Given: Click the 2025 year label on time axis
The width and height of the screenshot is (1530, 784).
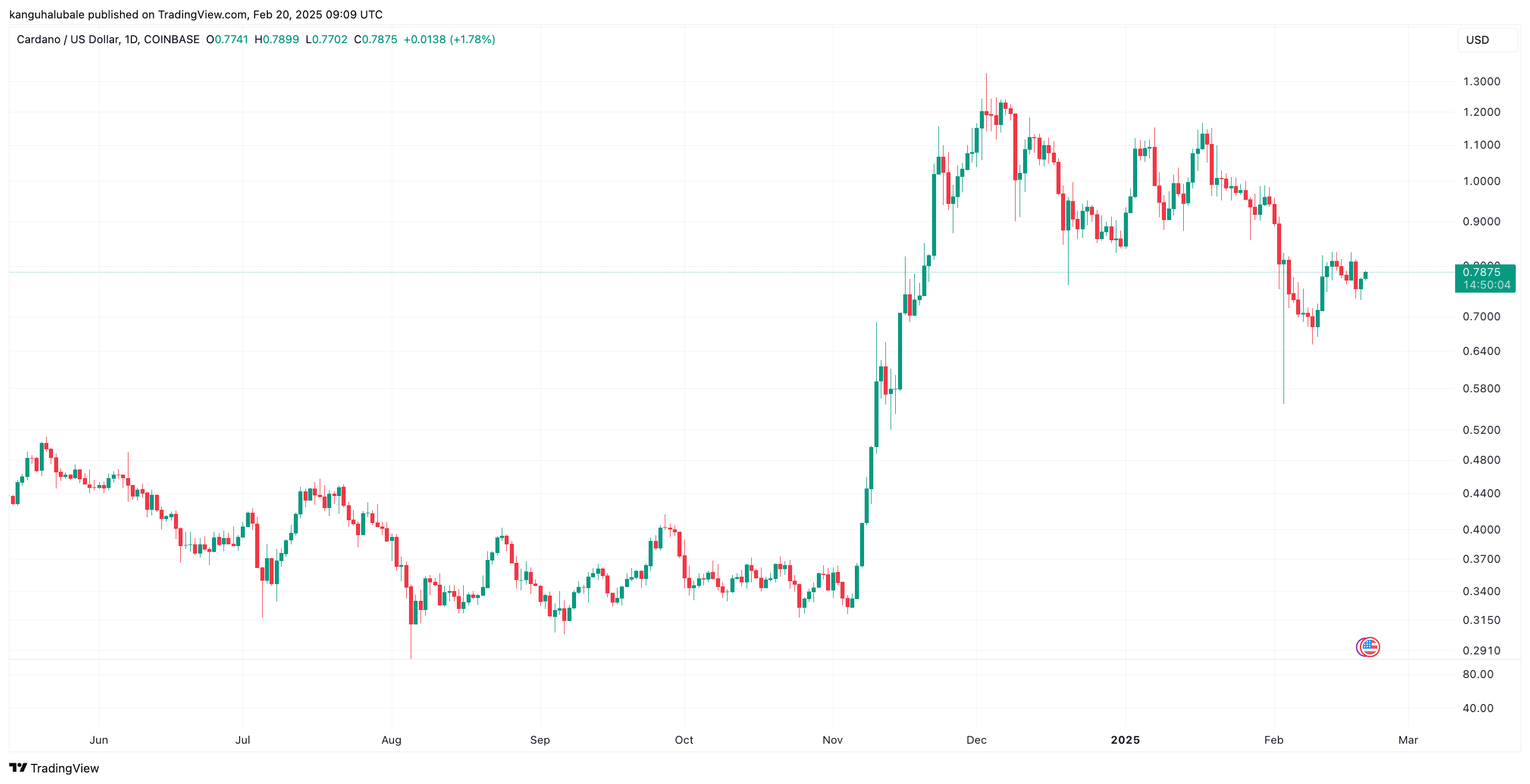Looking at the screenshot, I should pyautogui.click(x=1125, y=740).
